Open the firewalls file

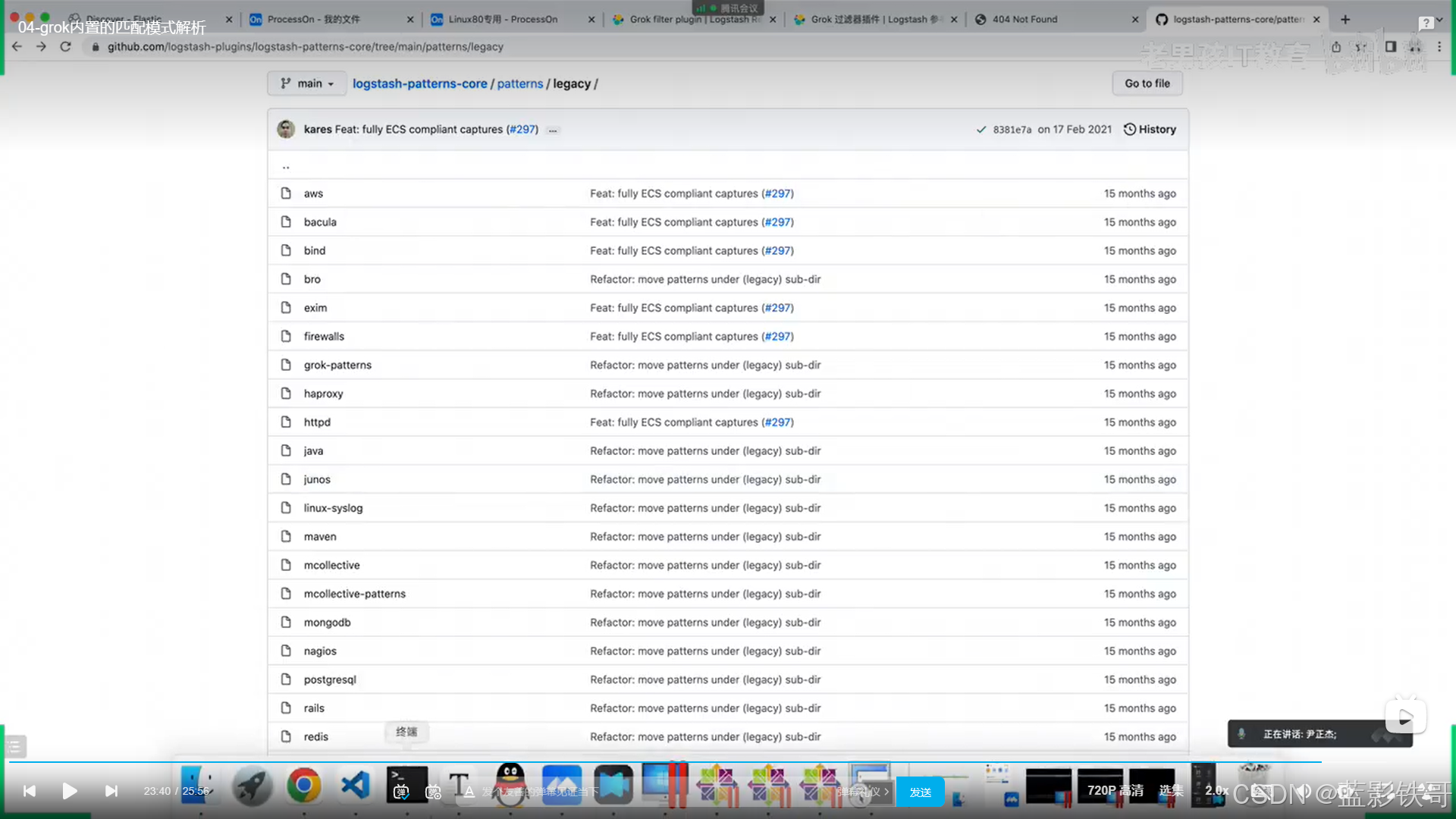tap(324, 336)
